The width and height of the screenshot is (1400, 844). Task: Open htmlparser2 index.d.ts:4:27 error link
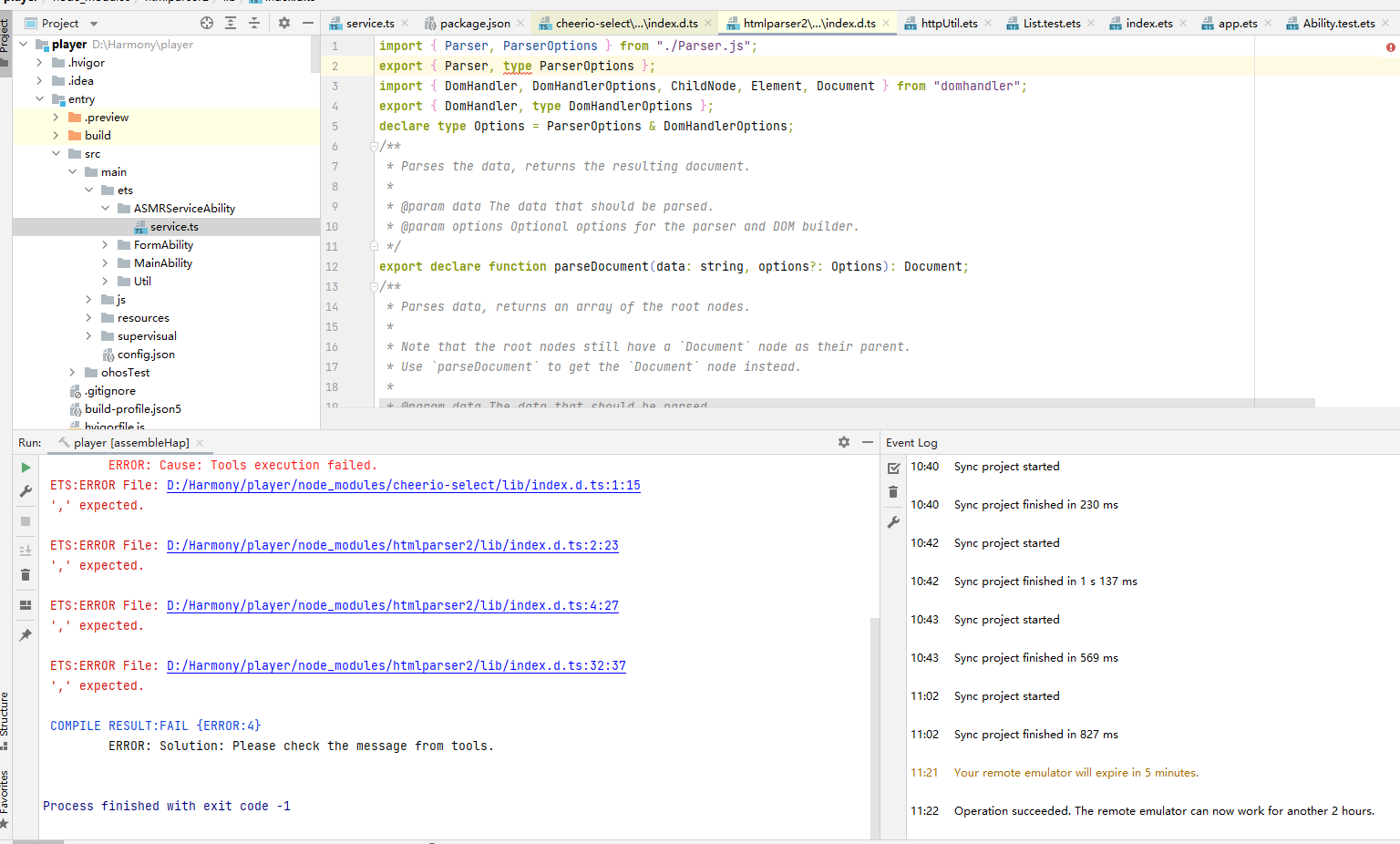392,606
